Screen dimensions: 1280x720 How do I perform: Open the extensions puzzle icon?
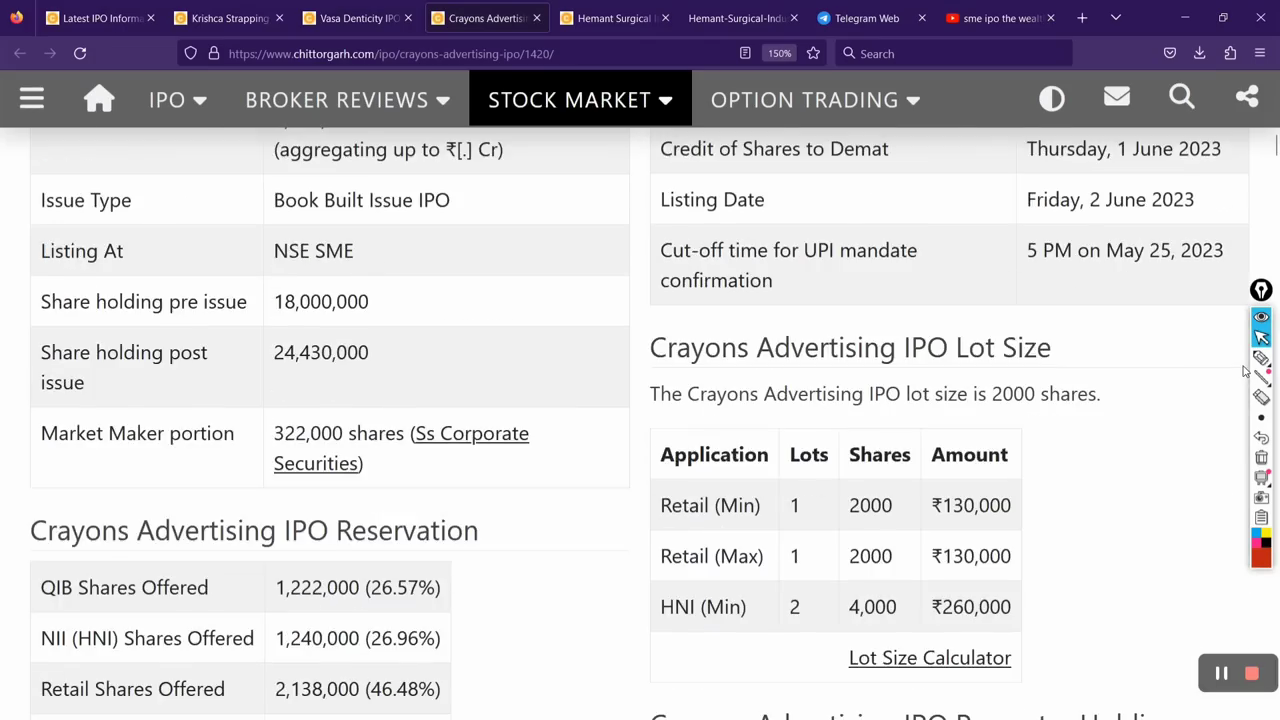click(1230, 53)
